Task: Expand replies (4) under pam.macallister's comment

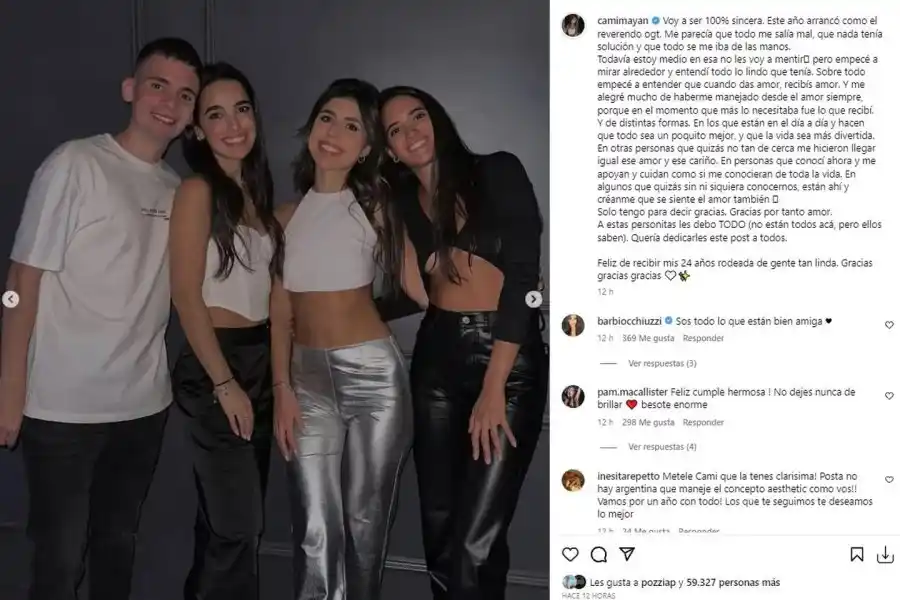Action: point(662,447)
